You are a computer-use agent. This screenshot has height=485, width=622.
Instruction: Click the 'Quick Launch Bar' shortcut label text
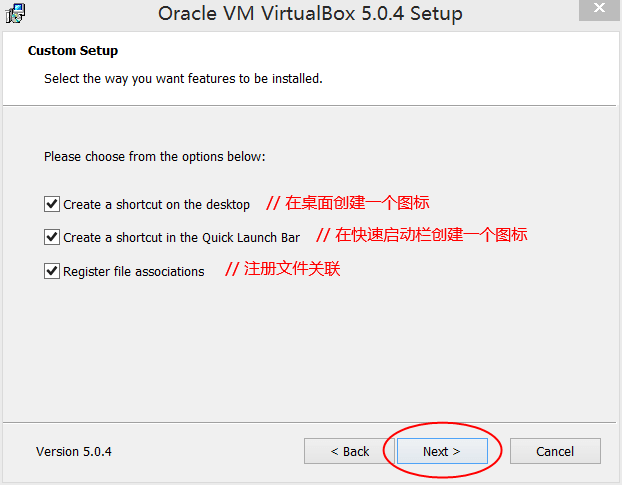pos(181,238)
